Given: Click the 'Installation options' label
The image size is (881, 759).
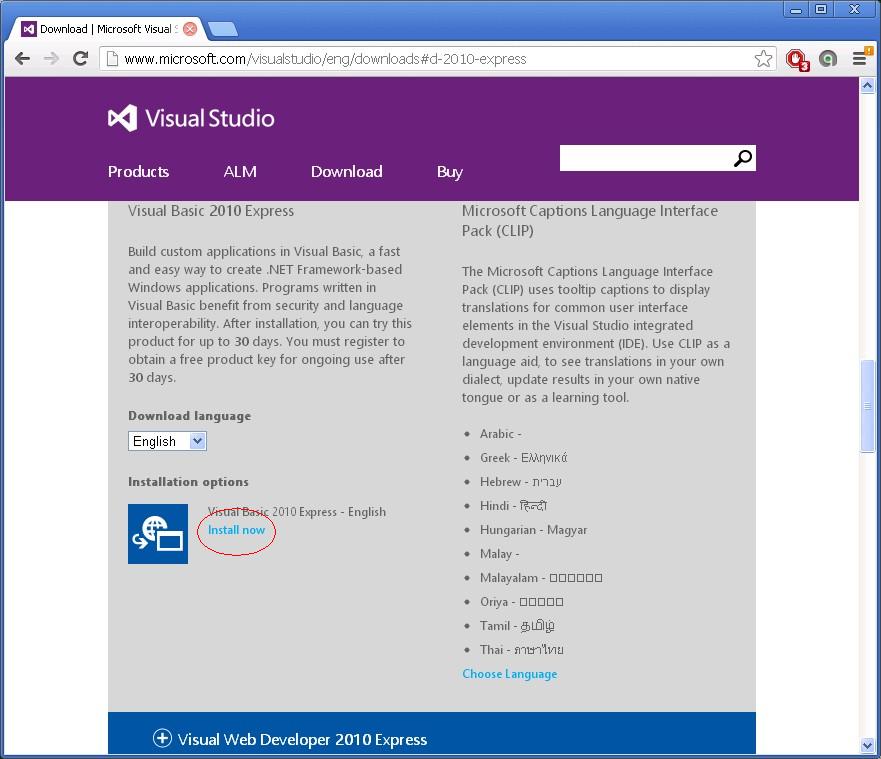Looking at the screenshot, I should coord(188,481).
